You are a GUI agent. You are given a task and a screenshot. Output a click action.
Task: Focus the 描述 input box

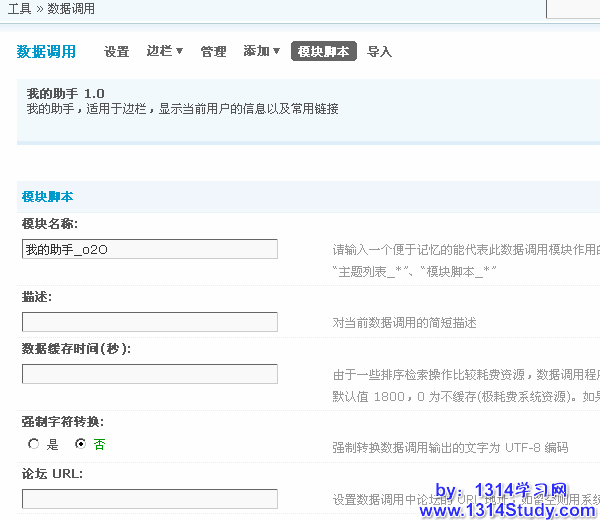[149, 322]
